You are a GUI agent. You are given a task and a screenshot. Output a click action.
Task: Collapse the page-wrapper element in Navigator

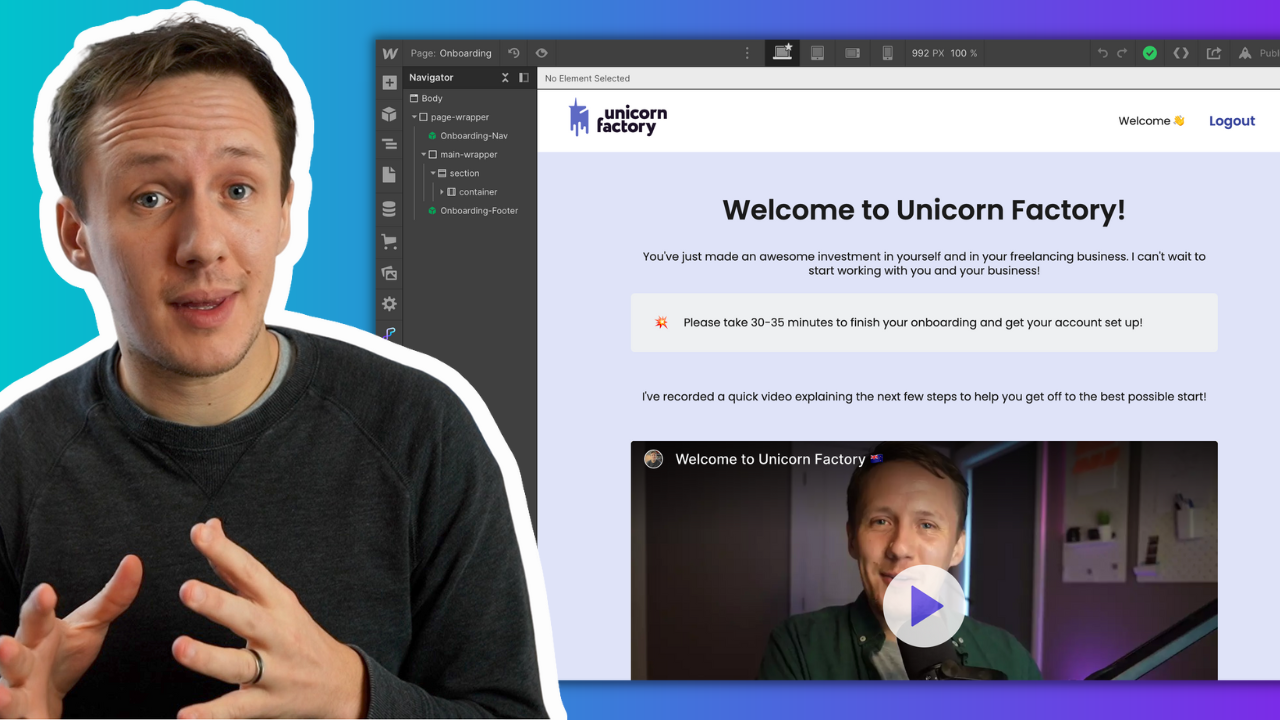413,116
